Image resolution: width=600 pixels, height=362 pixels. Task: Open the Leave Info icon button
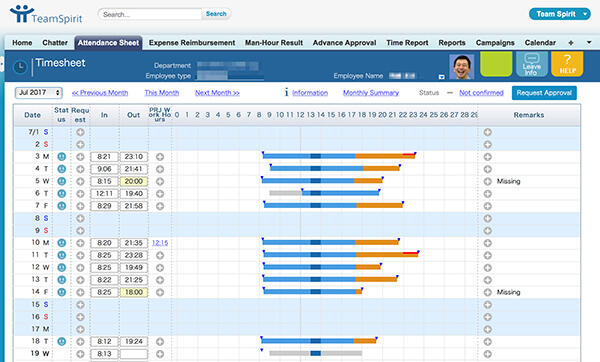click(532, 64)
